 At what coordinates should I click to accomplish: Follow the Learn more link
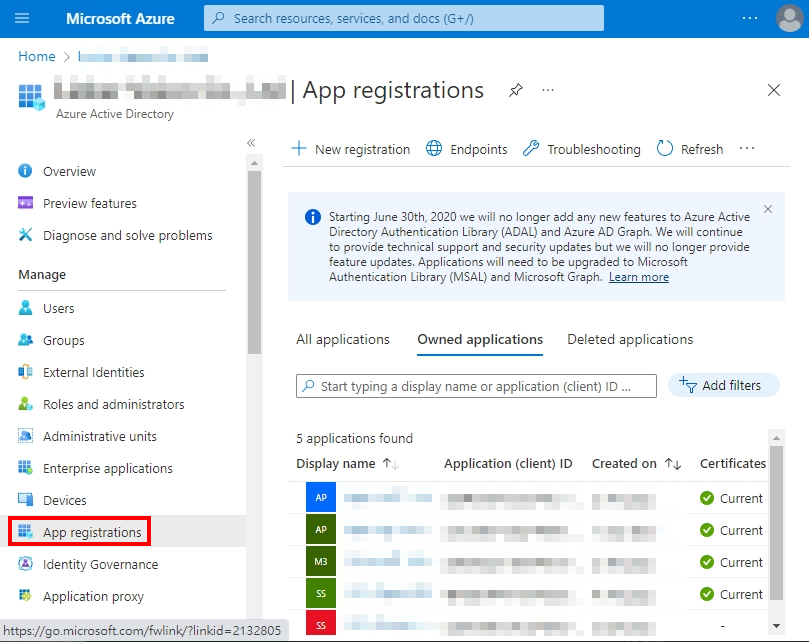[639, 277]
